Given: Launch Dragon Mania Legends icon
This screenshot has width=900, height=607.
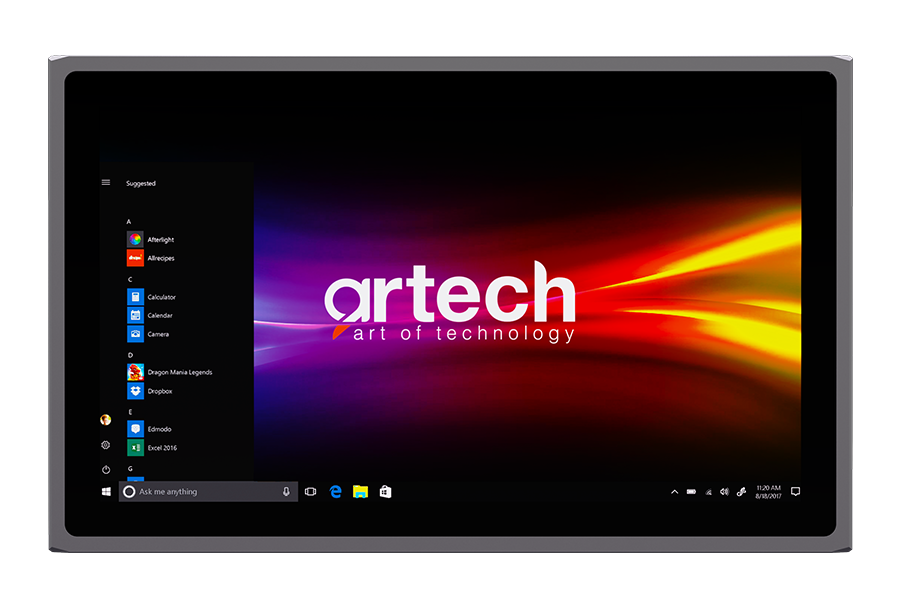Looking at the screenshot, I should click(135, 372).
